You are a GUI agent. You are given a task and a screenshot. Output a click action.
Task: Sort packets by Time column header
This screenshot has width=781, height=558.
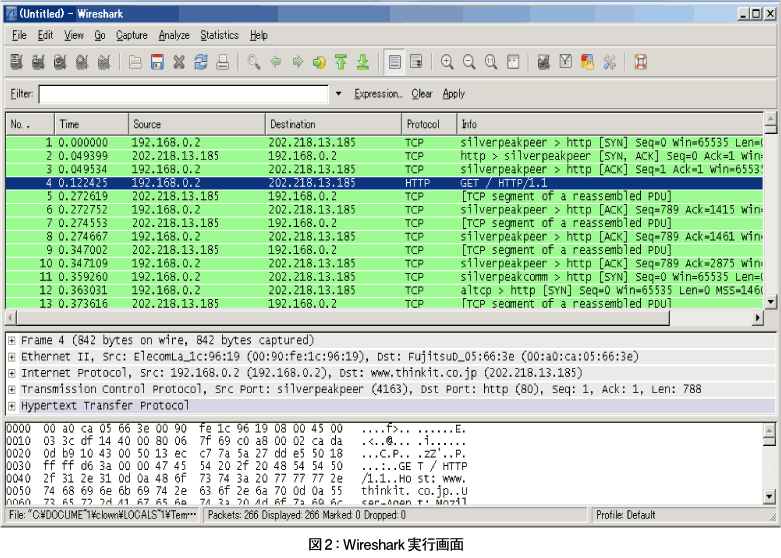pyautogui.click(x=91, y=124)
